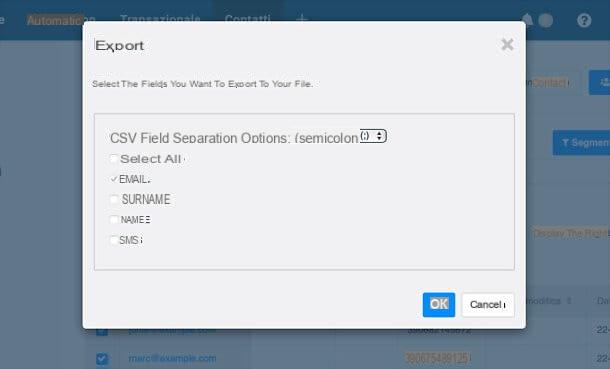Click the filter icon on Segment button
The height and width of the screenshot is (369, 610).
point(565,143)
